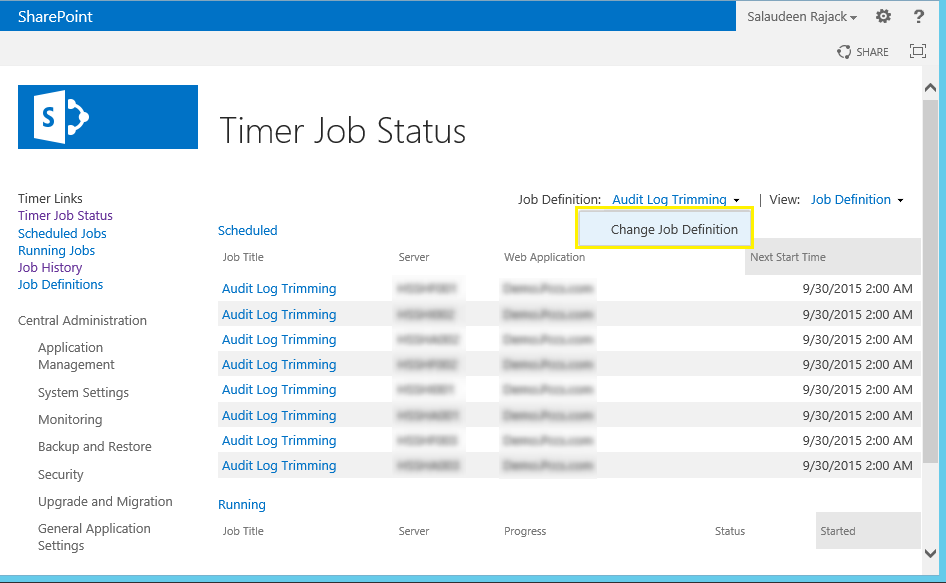Open the Settings gear menu
Image resolution: width=946 pixels, height=583 pixels.
click(882, 16)
